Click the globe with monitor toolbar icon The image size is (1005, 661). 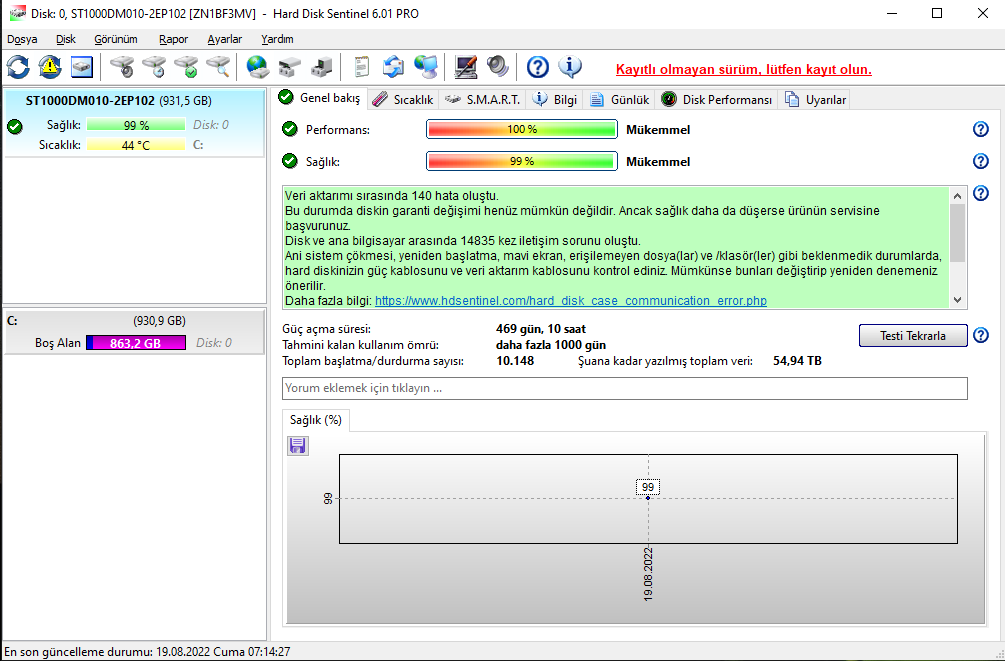coord(426,67)
